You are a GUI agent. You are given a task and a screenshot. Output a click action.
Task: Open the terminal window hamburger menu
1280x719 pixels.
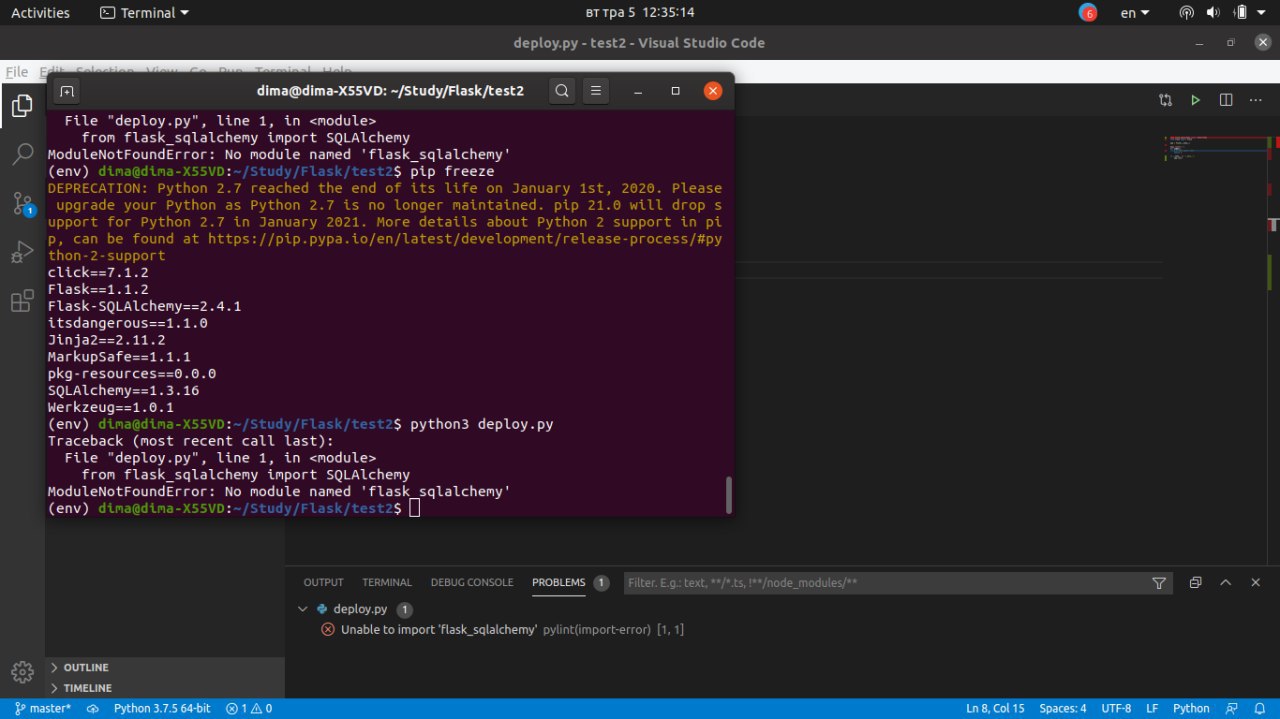pyautogui.click(x=596, y=91)
